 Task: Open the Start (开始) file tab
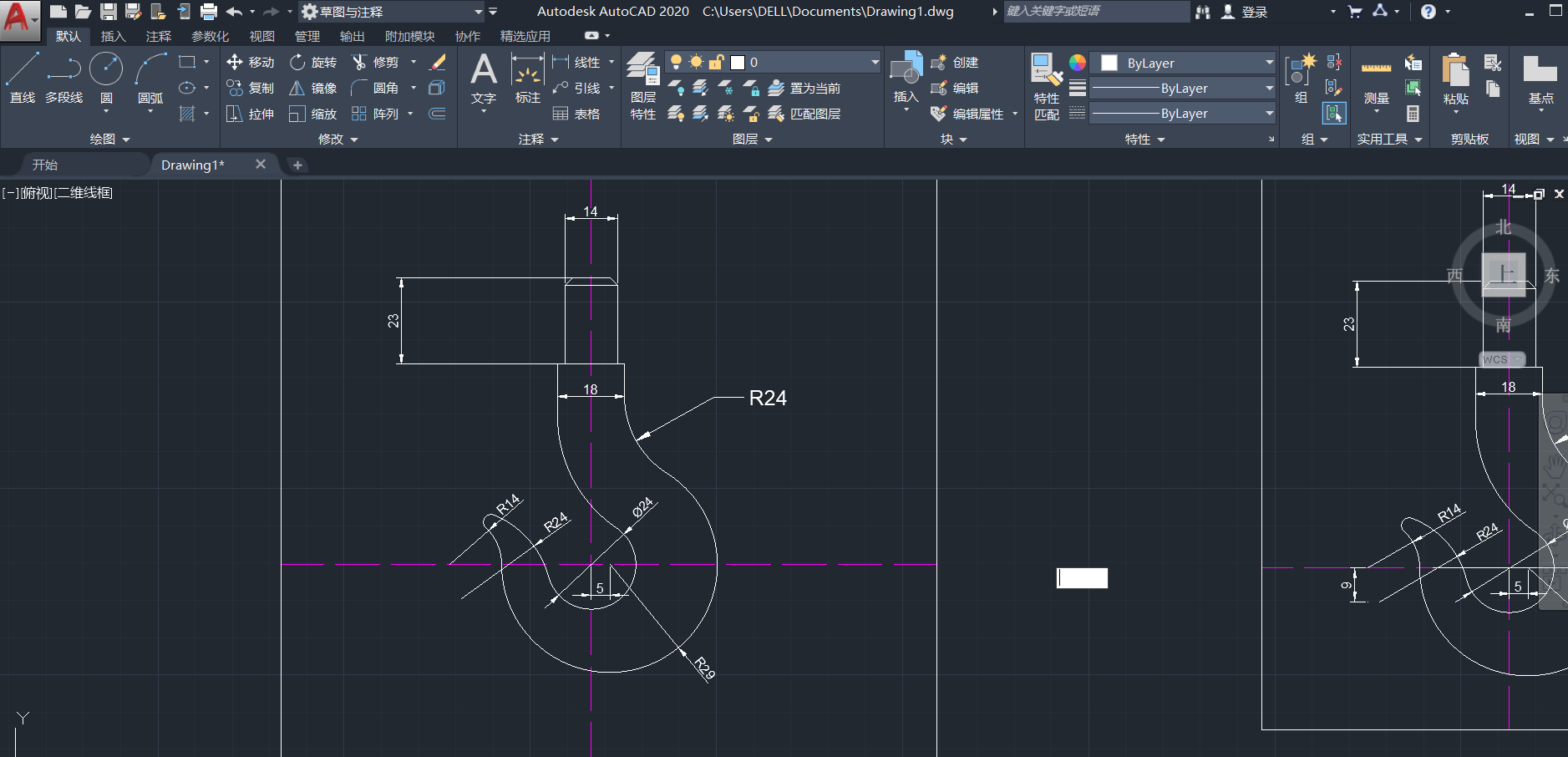[x=45, y=165]
